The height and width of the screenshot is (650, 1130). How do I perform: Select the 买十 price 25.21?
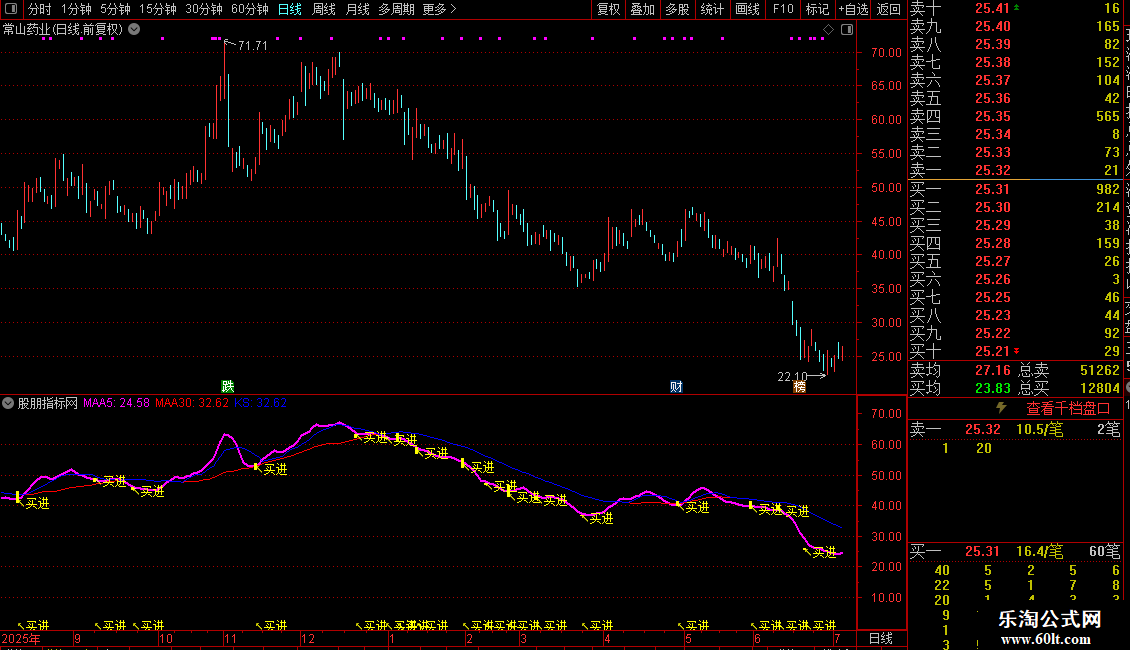click(992, 351)
